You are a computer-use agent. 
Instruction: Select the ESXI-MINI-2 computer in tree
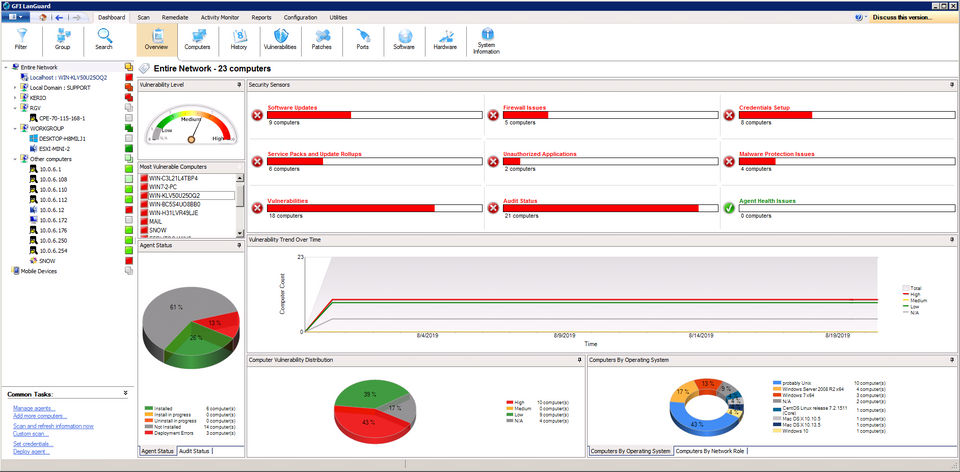click(x=54, y=149)
